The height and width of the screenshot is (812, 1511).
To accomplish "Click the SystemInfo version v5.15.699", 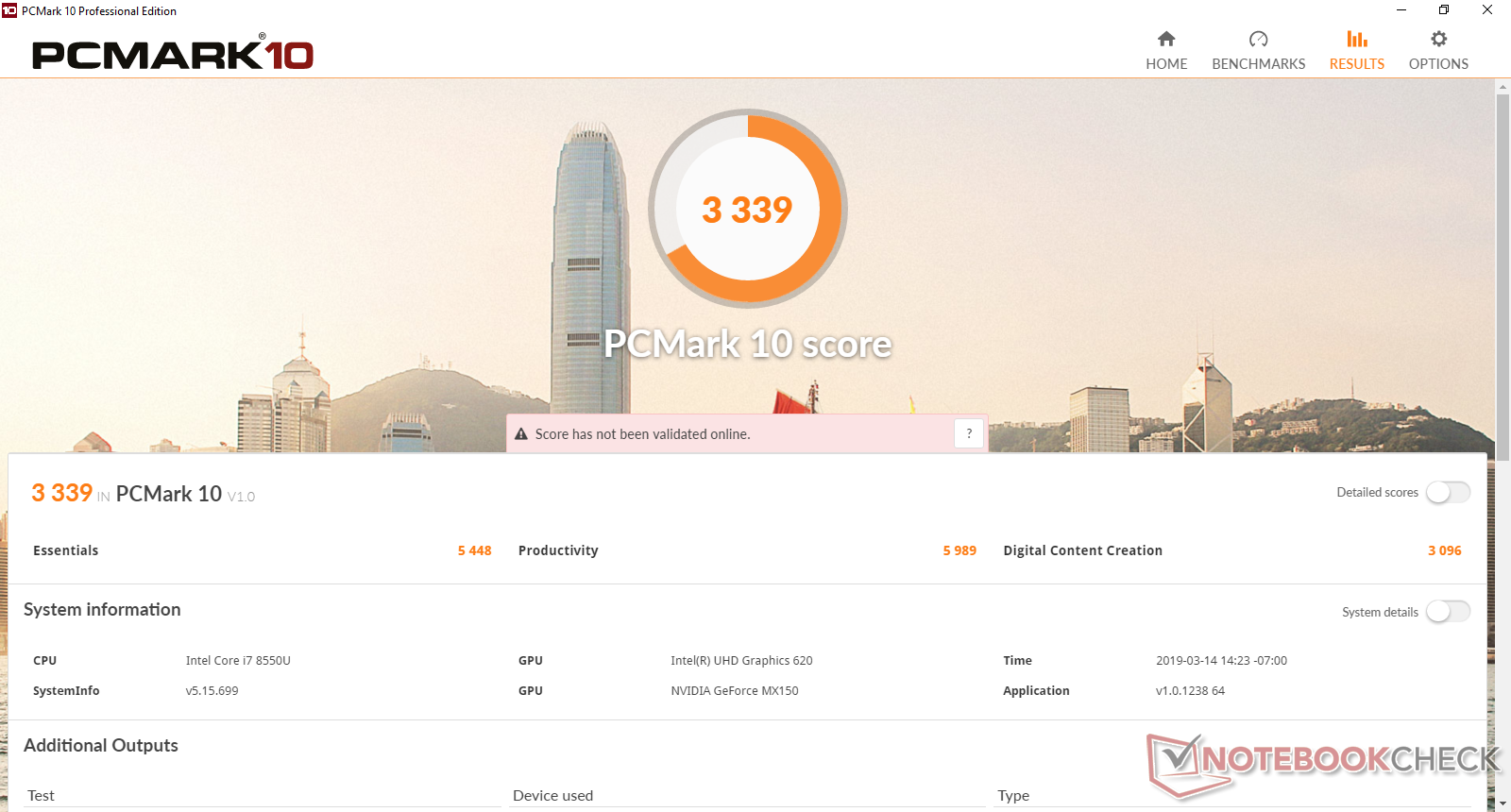I will (212, 691).
